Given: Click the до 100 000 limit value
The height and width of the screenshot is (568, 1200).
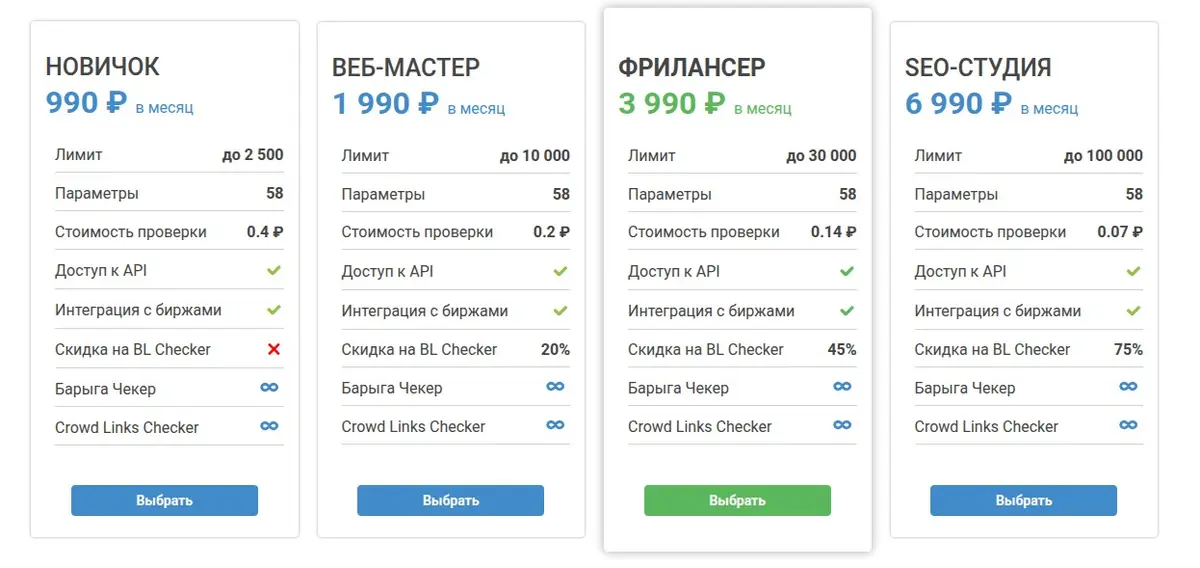Looking at the screenshot, I should (x=1103, y=155).
